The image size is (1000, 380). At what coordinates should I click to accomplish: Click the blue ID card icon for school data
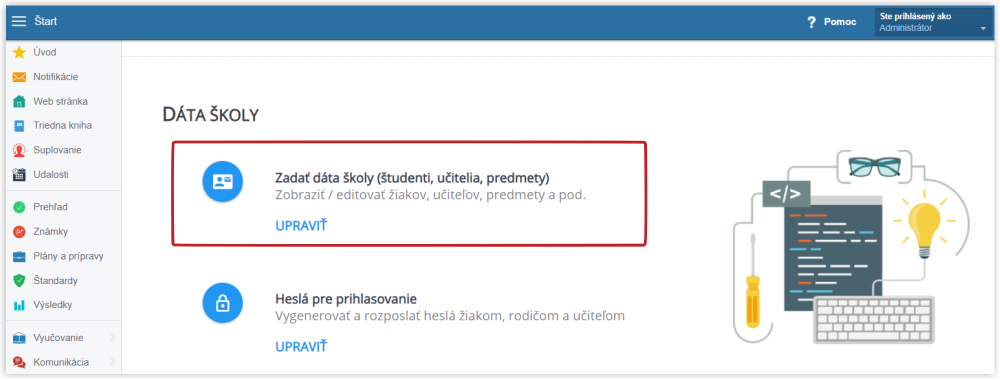click(x=223, y=182)
